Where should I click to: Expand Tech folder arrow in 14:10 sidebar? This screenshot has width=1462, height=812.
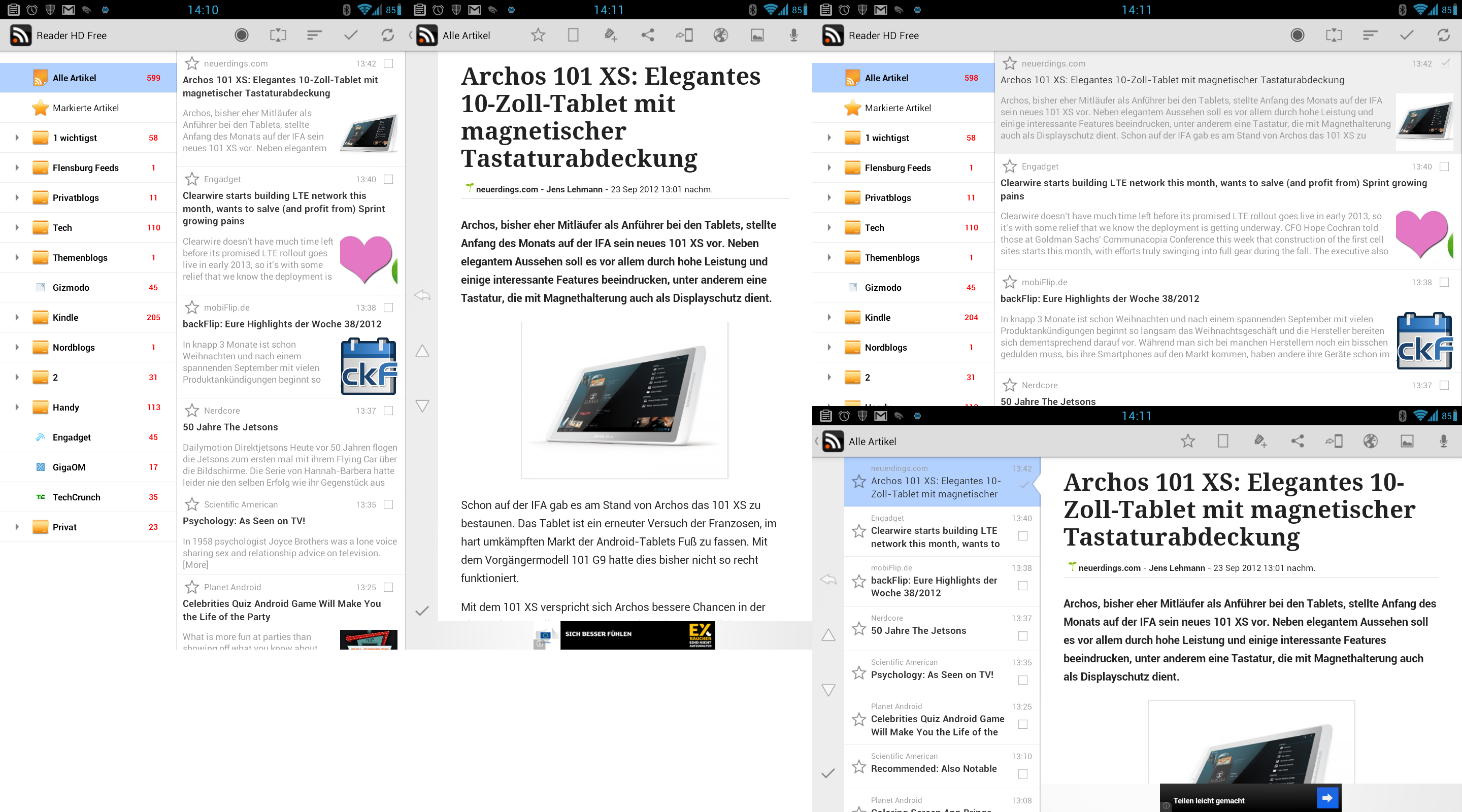pyautogui.click(x=17, y=227)
